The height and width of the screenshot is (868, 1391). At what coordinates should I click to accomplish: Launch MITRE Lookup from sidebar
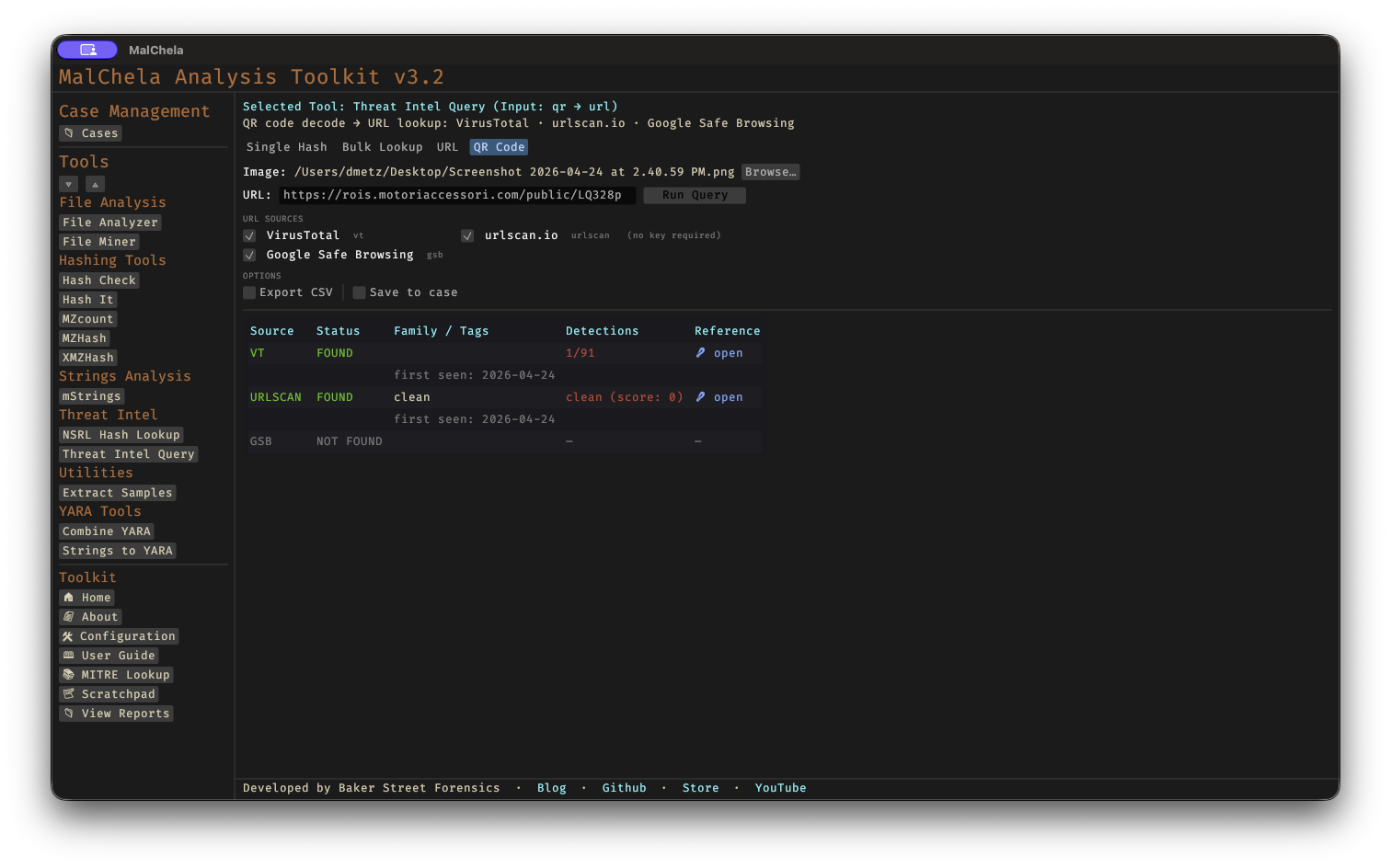(x=116, y=675)
